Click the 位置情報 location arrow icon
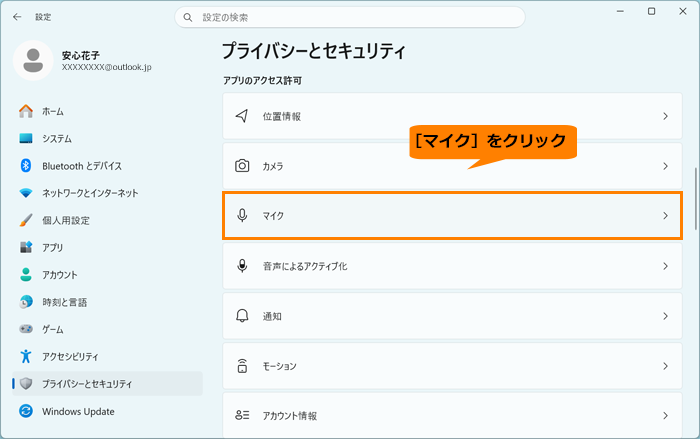The width and height of the screenshot is (700, 439). pyautogui.click(x=242, y=116)
